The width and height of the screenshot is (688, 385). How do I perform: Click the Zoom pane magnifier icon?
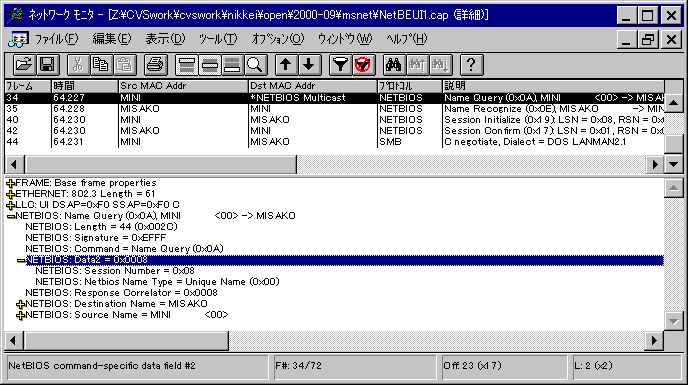point(255,65)
